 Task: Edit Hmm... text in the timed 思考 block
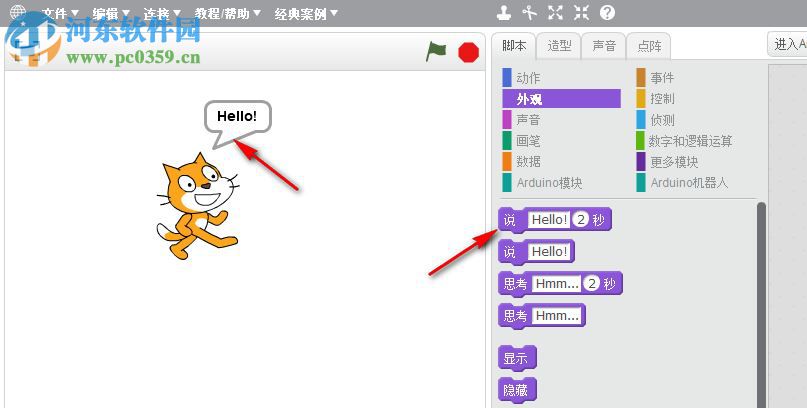pos(557,283)
